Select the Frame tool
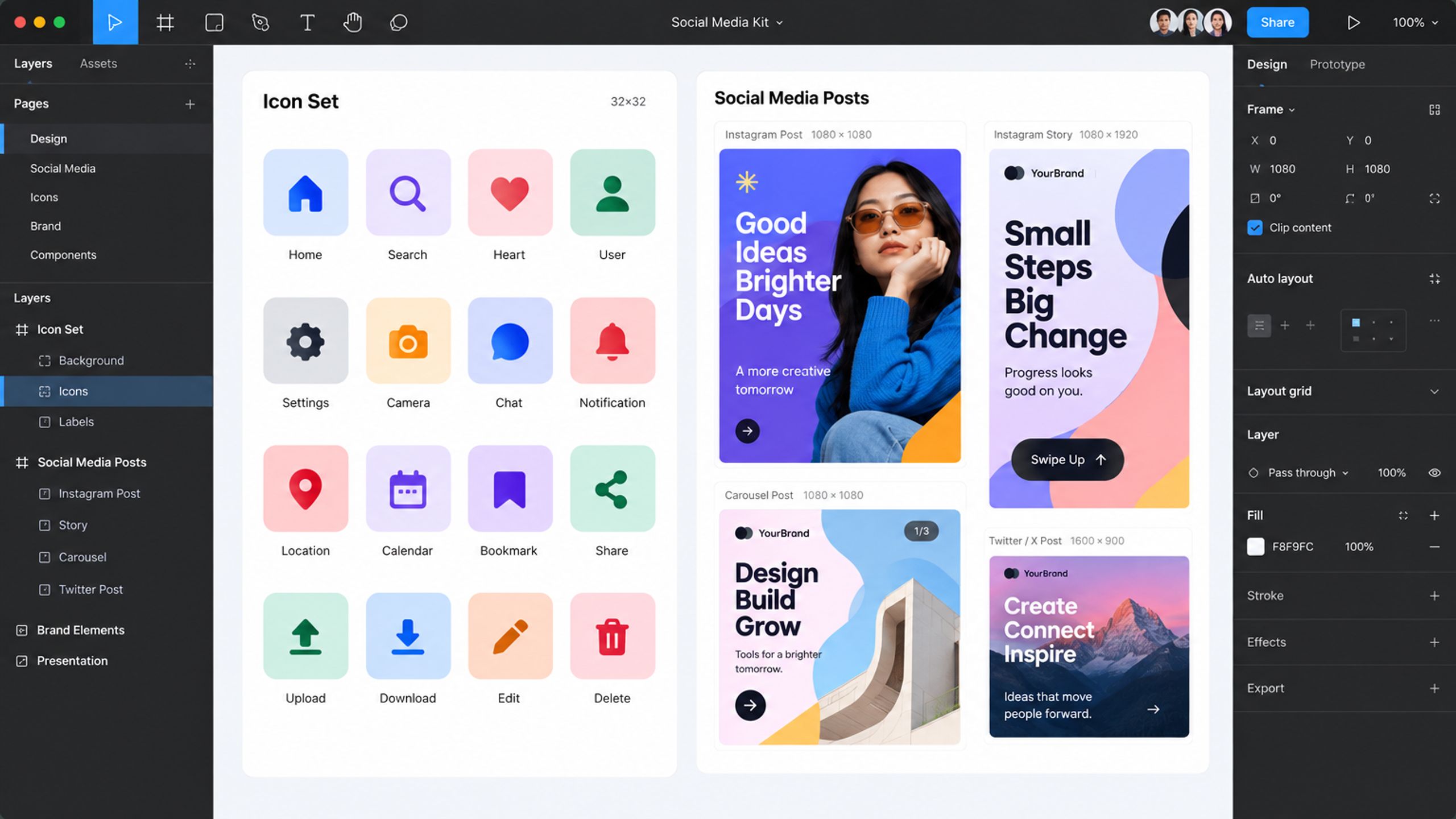Screen dimensions: 1456x819 tap(165, 23)
